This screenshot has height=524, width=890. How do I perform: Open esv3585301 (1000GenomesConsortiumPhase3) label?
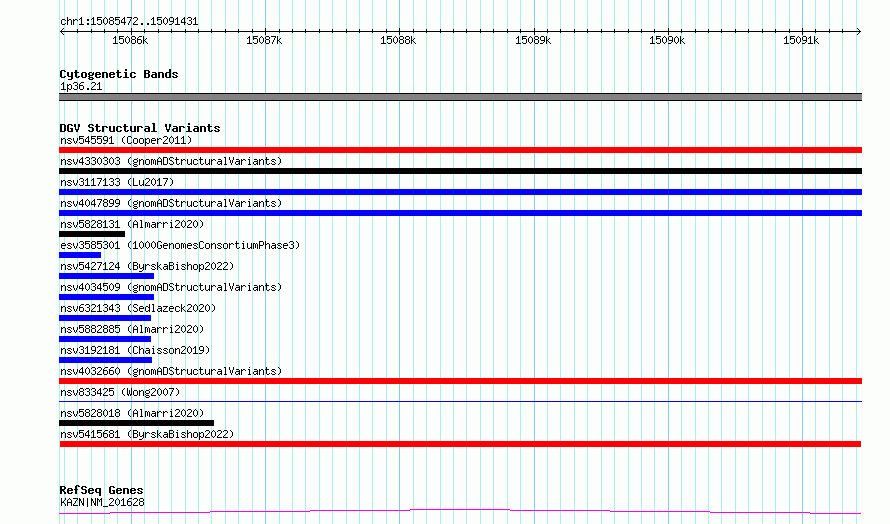point(180,245)
